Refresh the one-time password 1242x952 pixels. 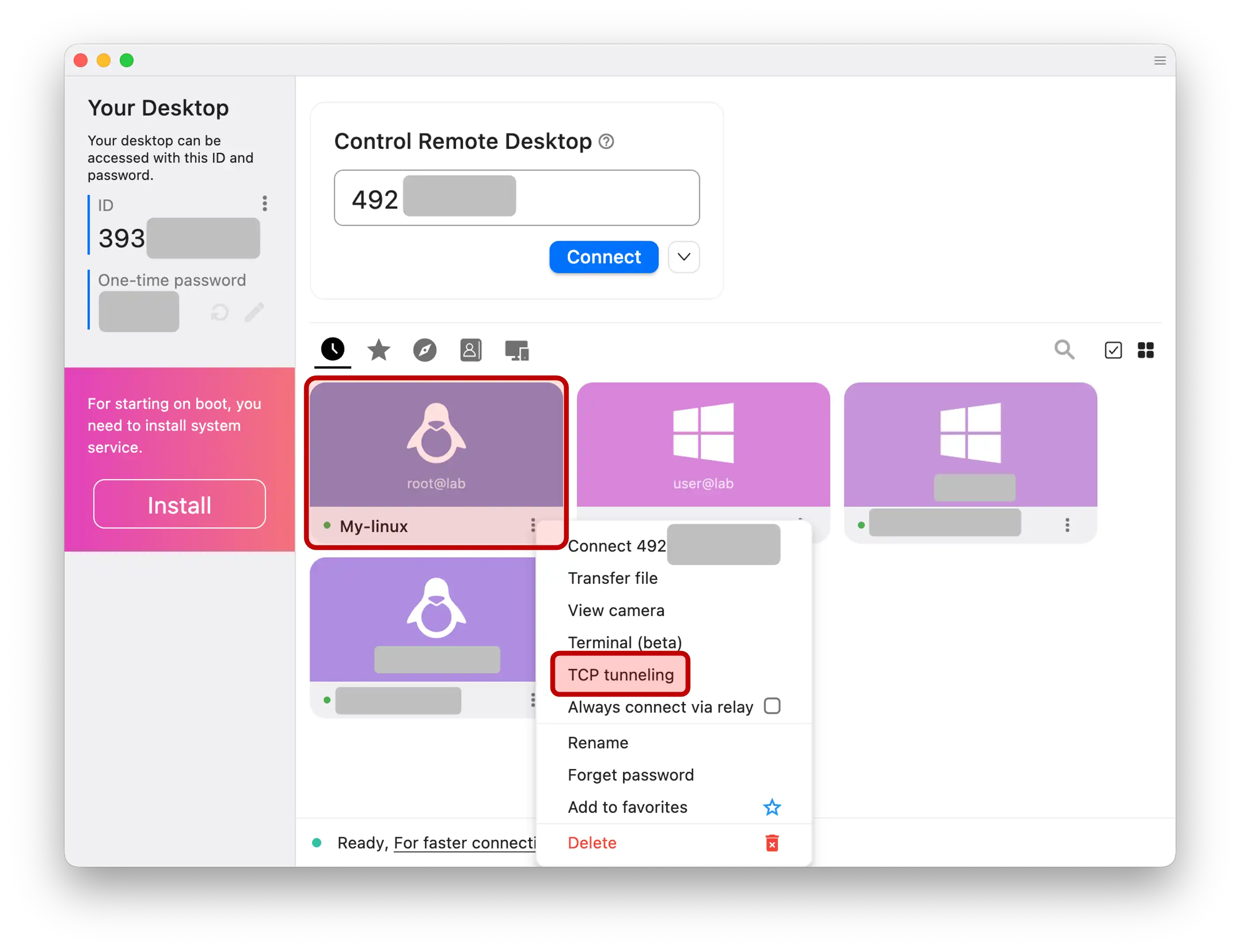point(219,312)
